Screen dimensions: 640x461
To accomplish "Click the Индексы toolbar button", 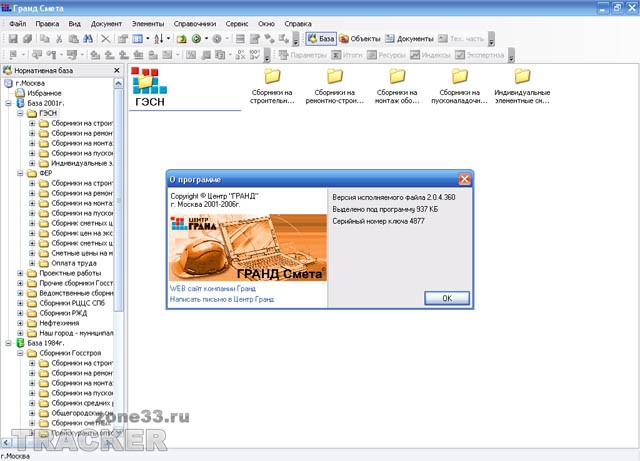I will (x=430, y=55).
